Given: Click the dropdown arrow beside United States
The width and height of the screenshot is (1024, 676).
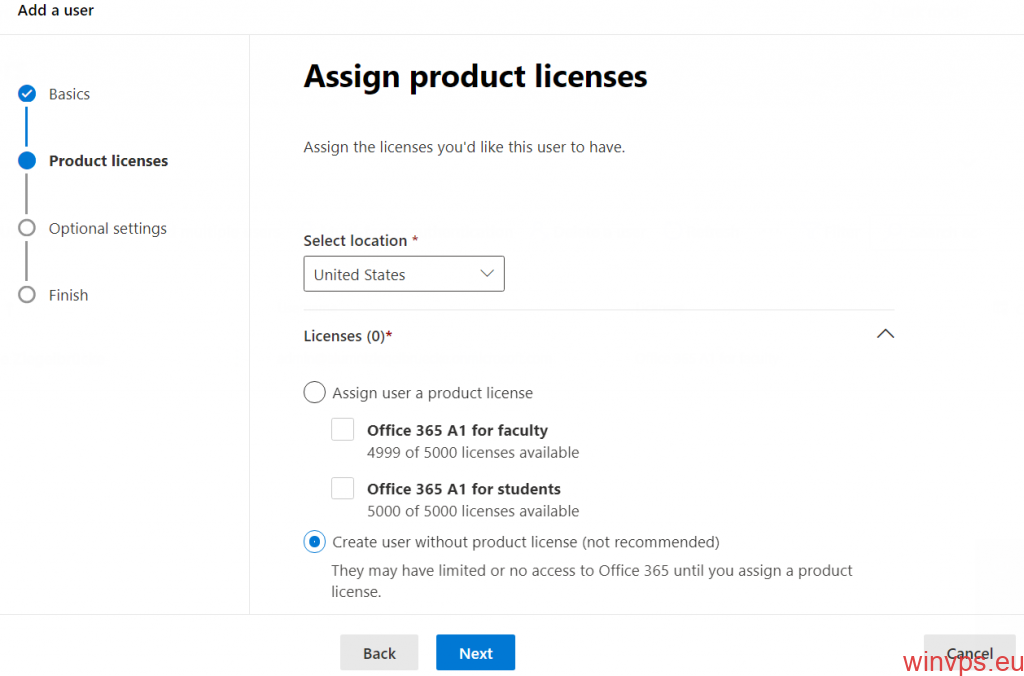Looking at the screenshot, I should pos(487,274).
